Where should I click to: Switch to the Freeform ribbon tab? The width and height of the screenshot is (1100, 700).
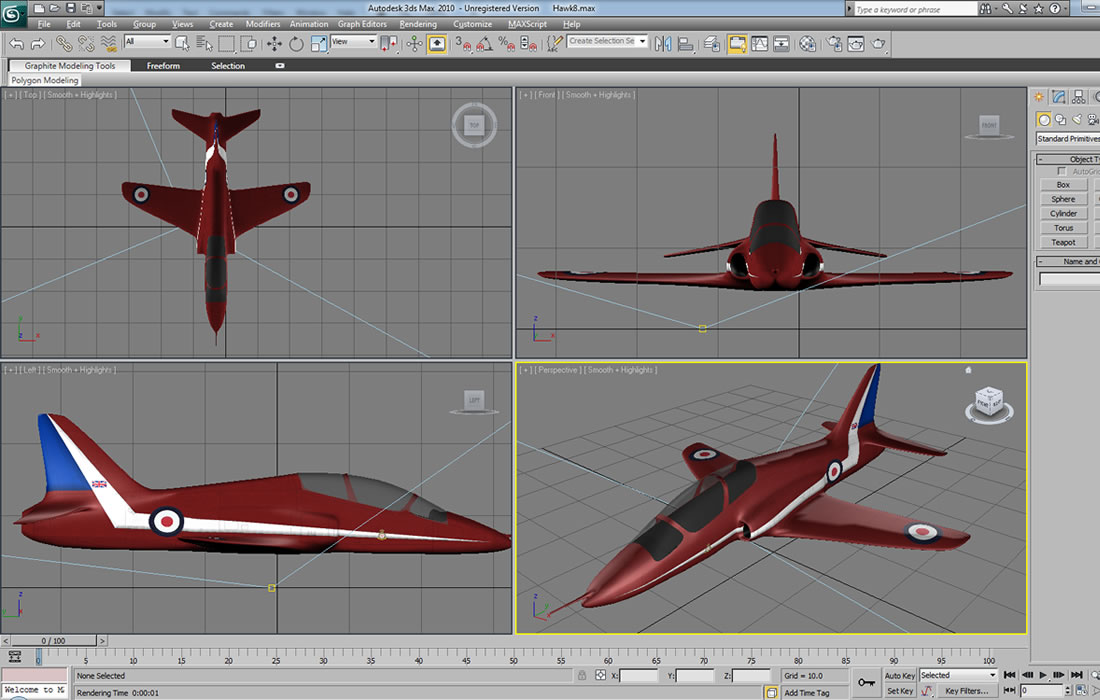coord(163,66)
